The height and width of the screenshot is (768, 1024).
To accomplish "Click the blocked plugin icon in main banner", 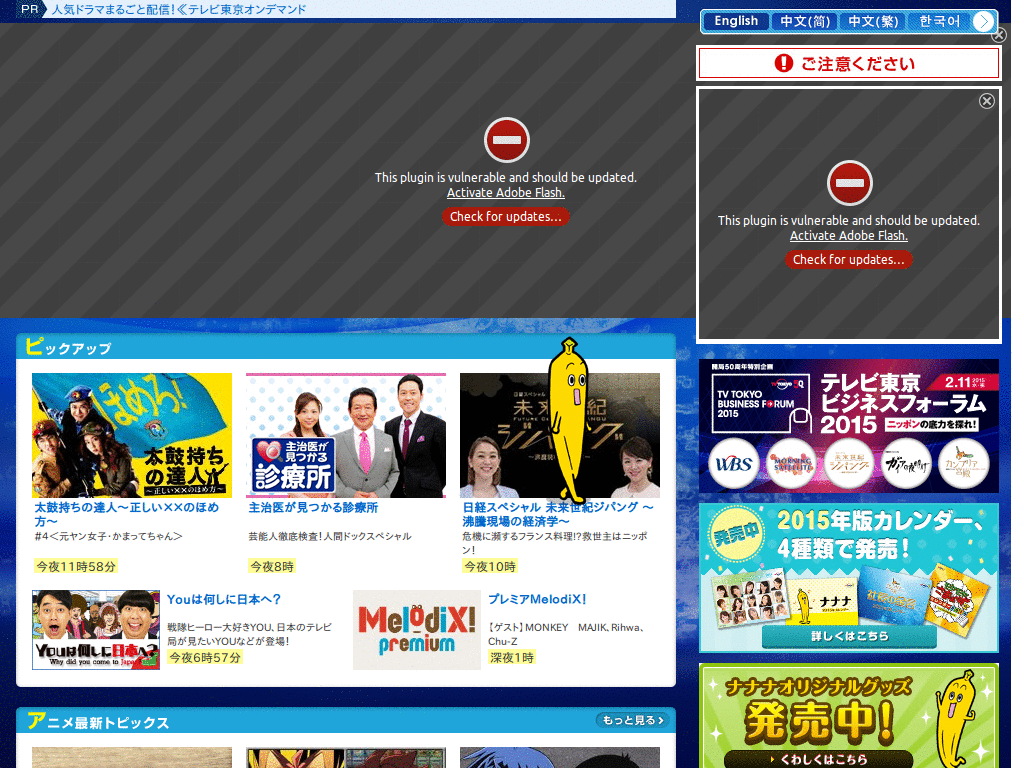I will [507, 140].
